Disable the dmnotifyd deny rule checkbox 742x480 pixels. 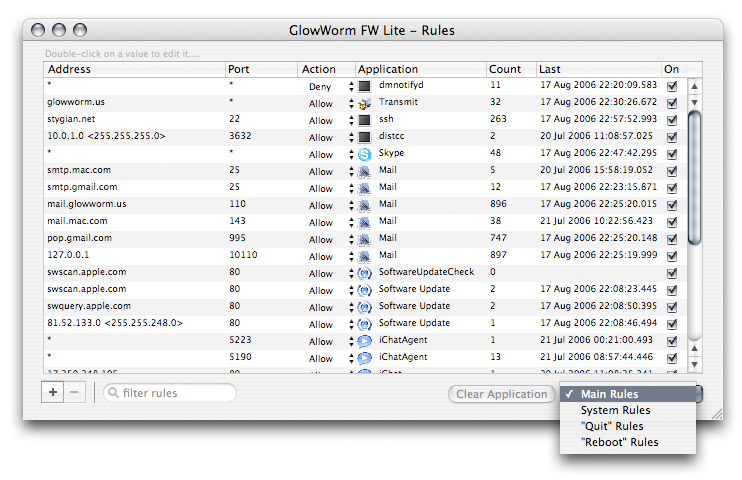point(671,86)
